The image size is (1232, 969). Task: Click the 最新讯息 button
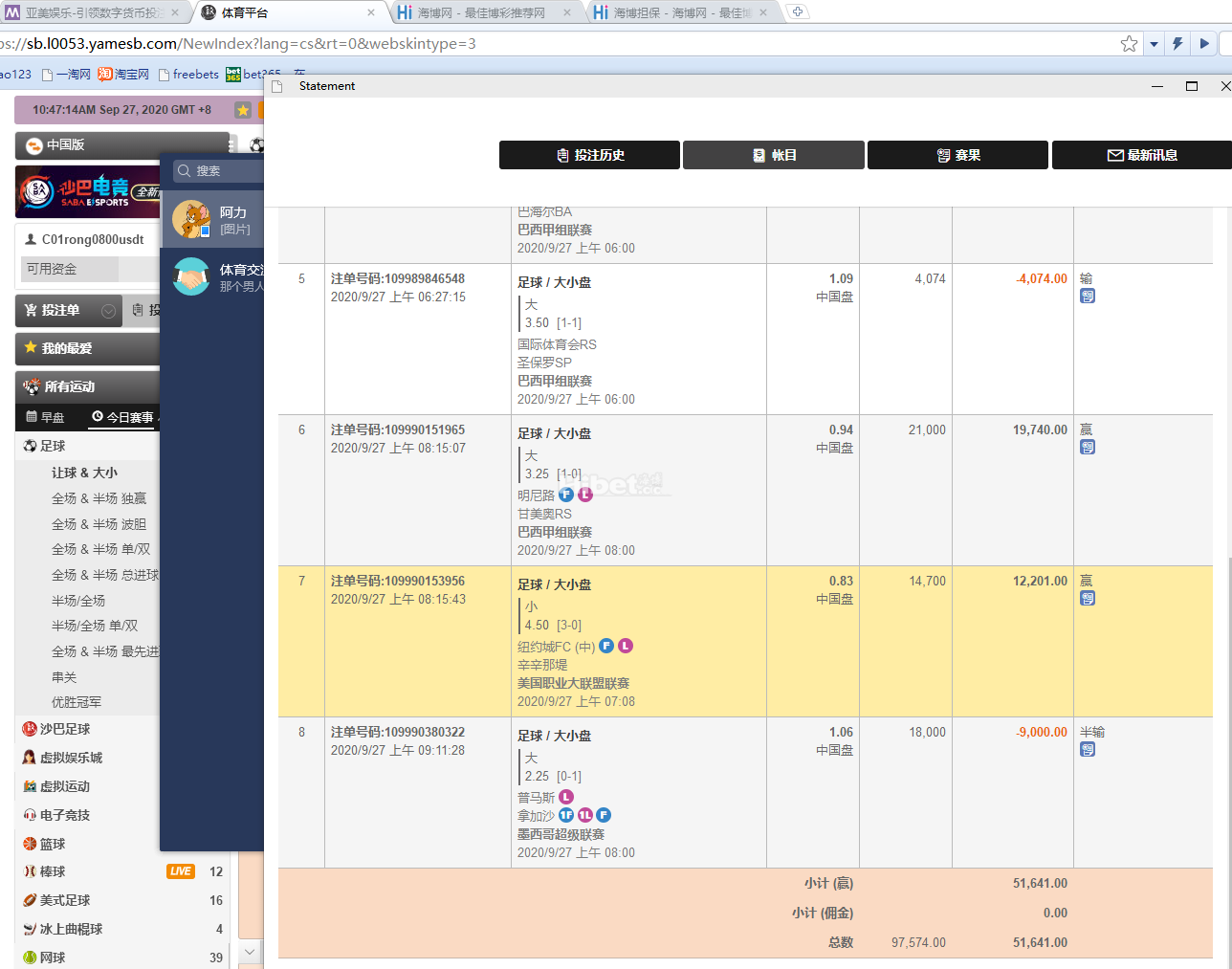click(1142, 155)
